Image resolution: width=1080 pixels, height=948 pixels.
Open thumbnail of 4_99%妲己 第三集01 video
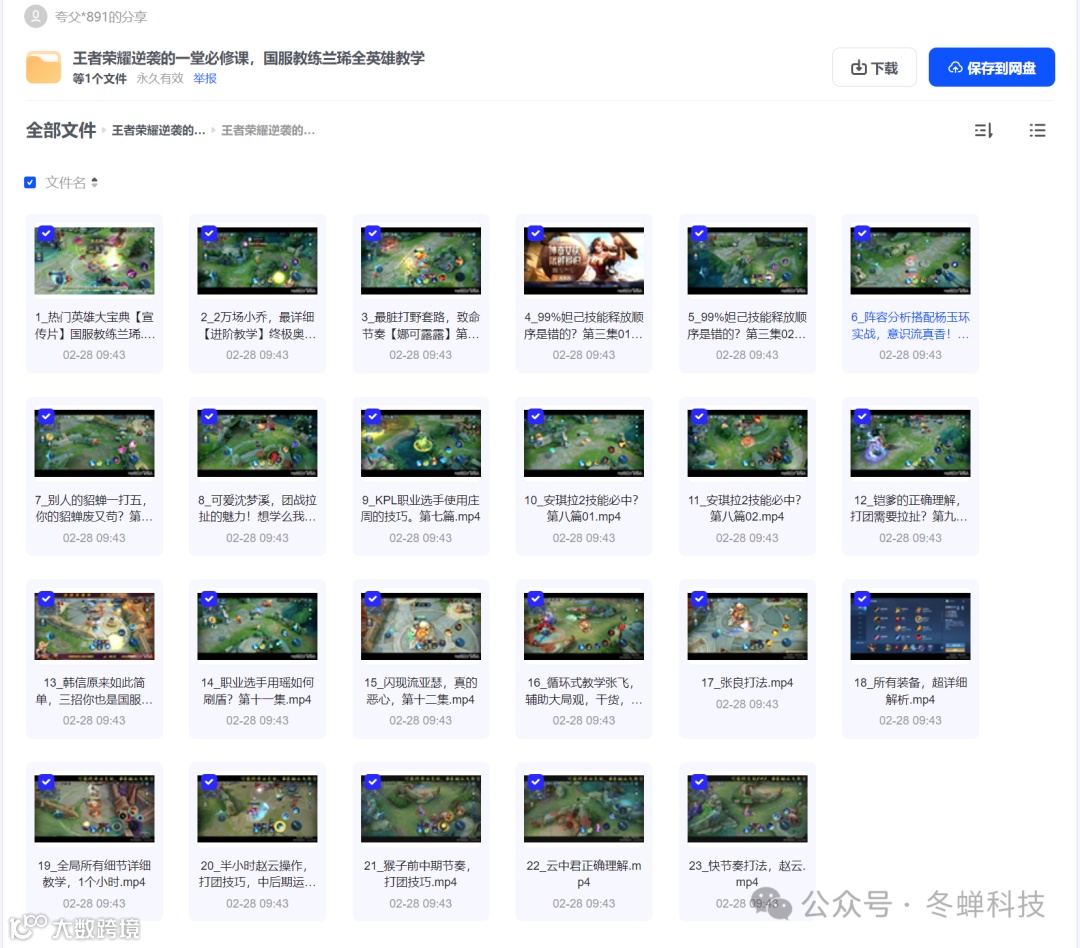point(584,261)
